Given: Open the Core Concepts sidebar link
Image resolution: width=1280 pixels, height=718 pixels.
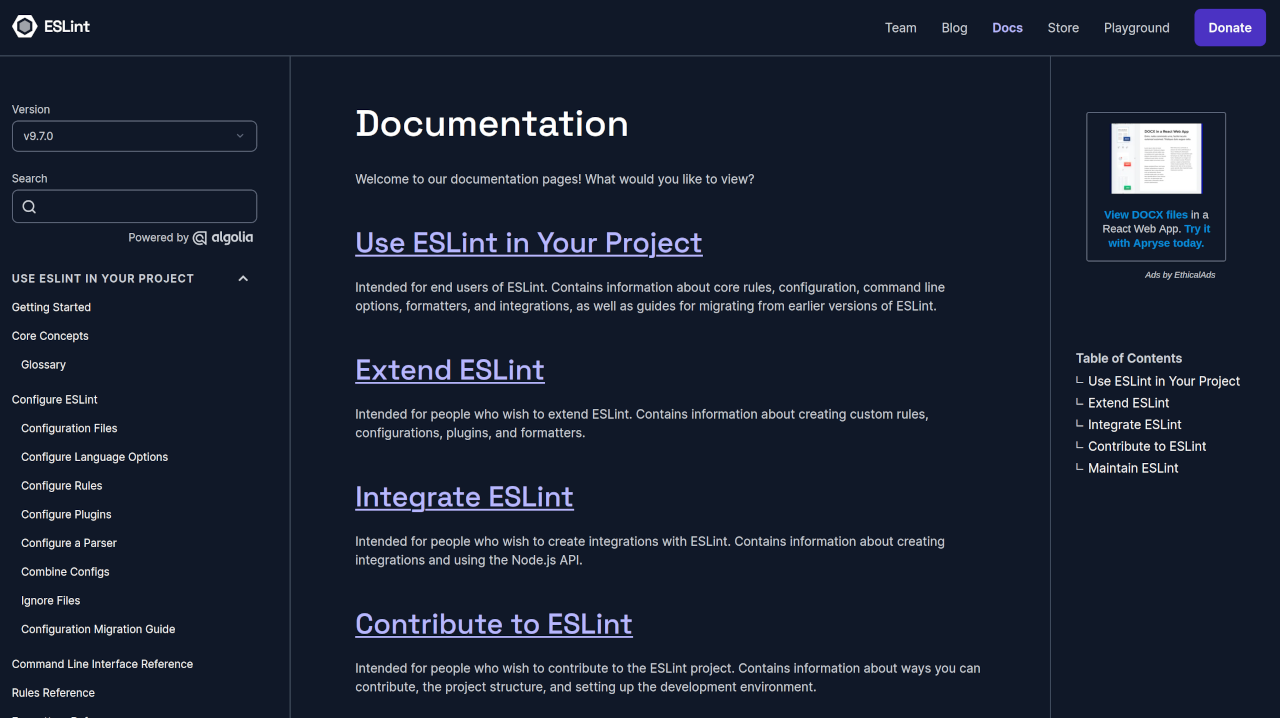Looking at the screenshot, I should coord(50,336).
